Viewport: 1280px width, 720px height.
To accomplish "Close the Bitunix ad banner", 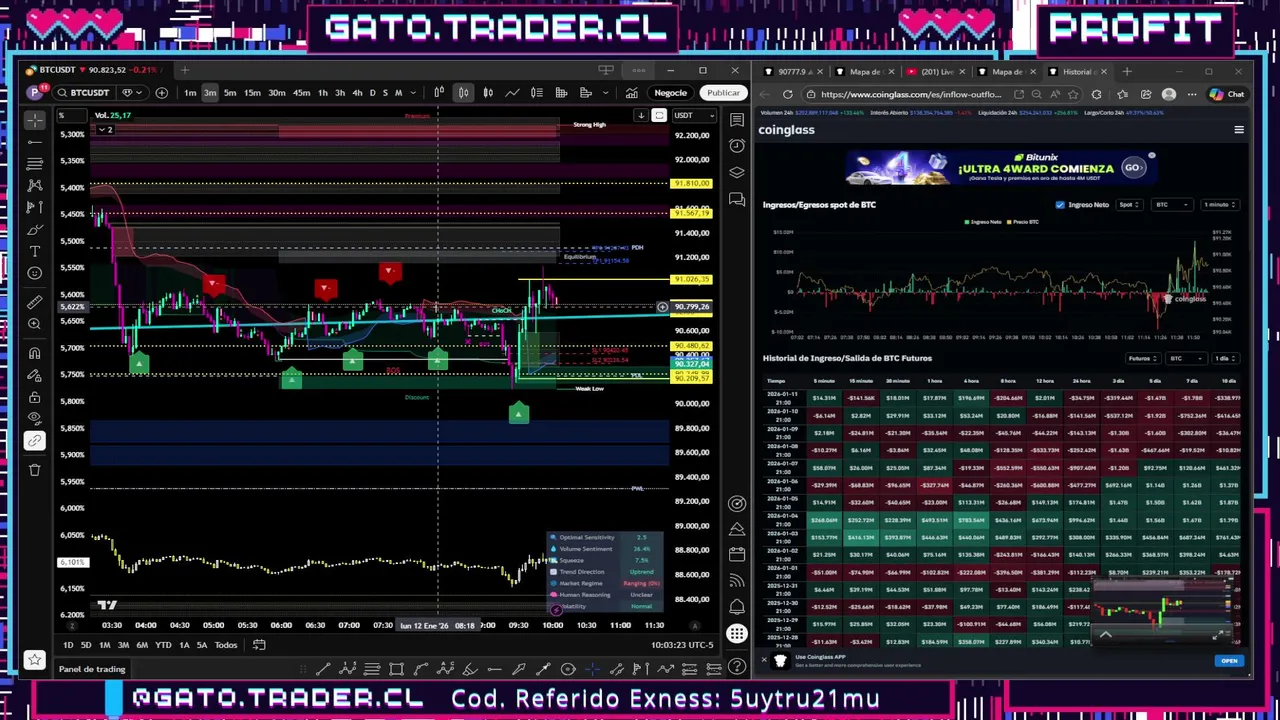I will point(1152,156).
